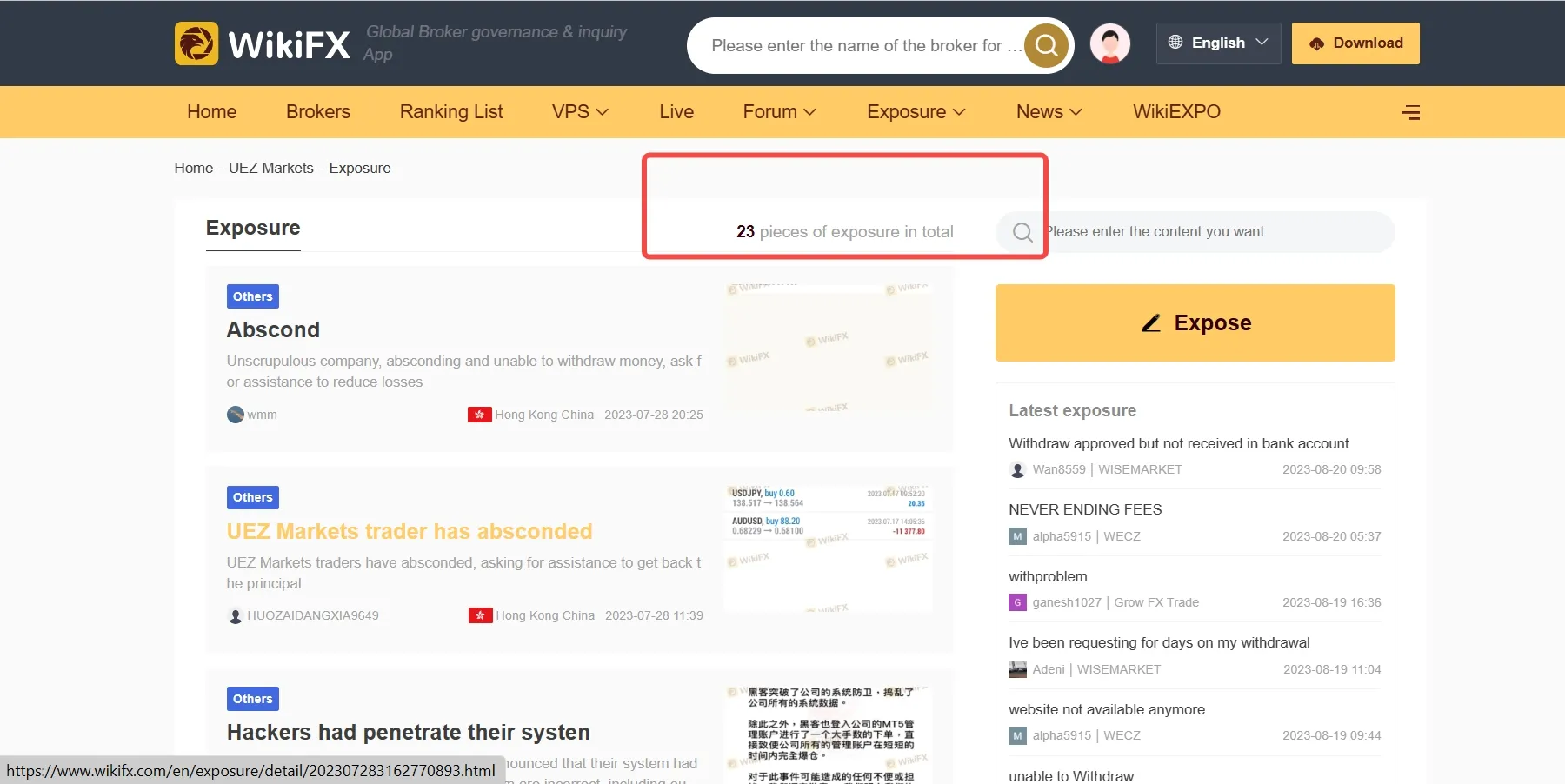Viewport: 1565px width, 784px height.
Task: Click the Others tag on Abscond post
Action: [253, 296]
